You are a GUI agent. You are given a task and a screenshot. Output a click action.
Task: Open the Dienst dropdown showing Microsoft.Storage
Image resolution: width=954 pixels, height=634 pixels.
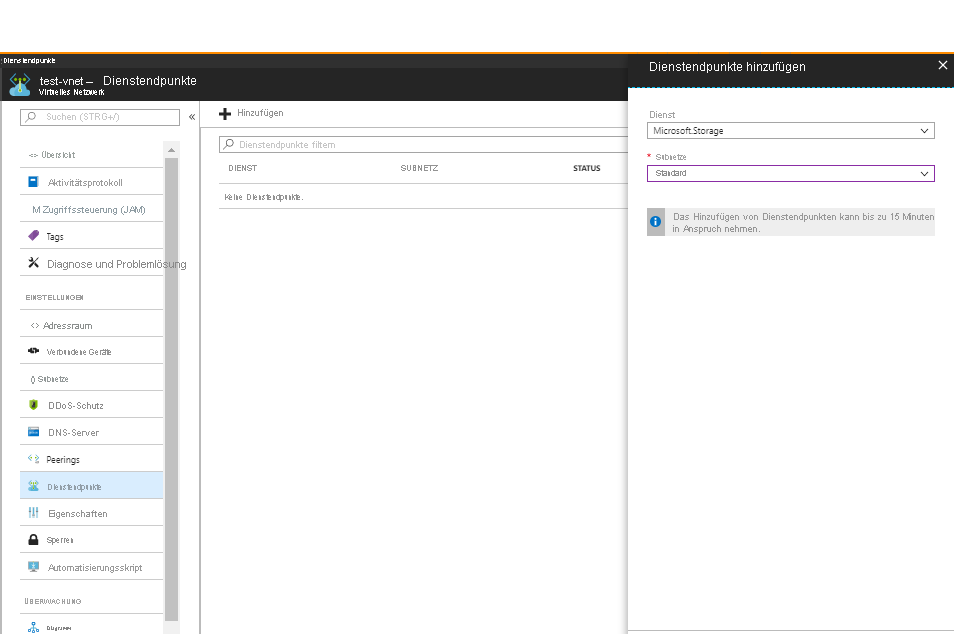(790, 131)
